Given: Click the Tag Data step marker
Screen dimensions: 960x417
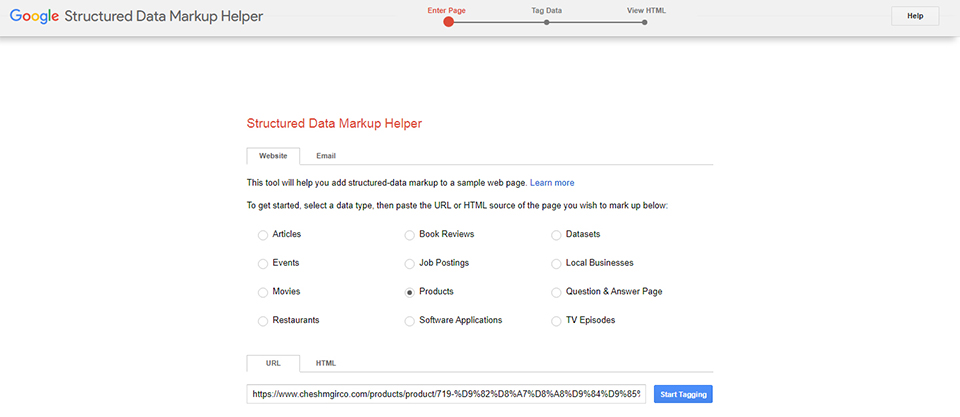Looking at the screenshot, I should click(x=547, y=23).
